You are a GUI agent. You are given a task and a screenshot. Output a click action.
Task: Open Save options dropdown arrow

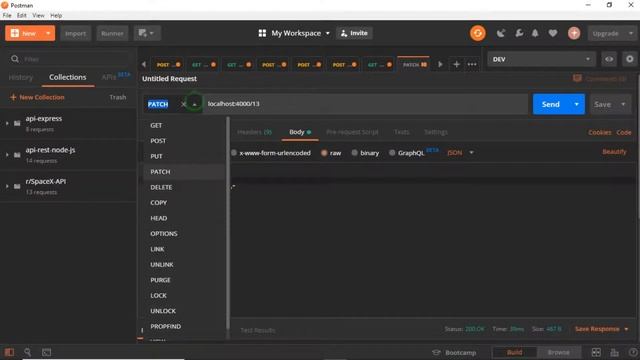tap(623, 104)
